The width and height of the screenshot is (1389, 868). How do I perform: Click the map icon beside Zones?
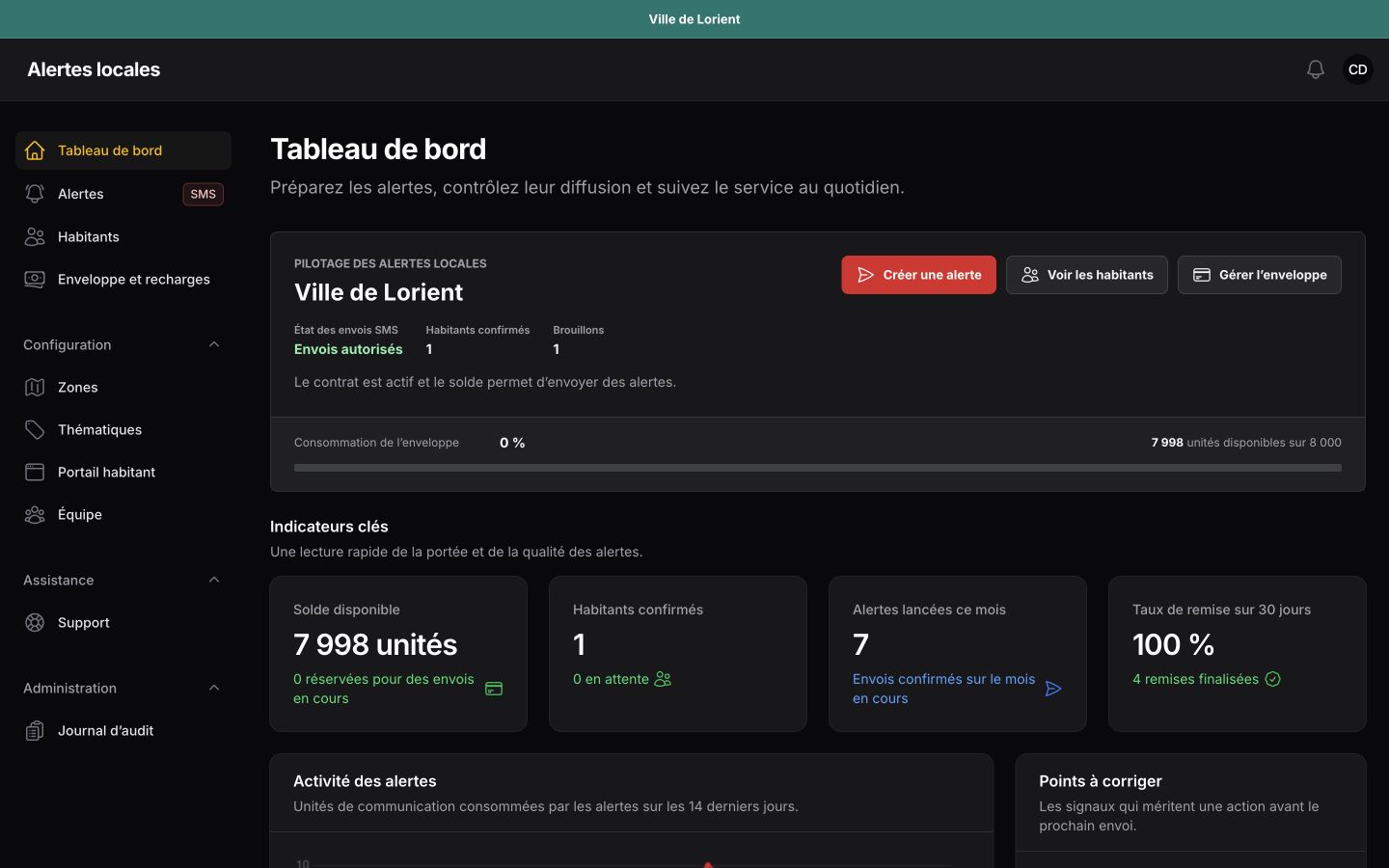35,387
